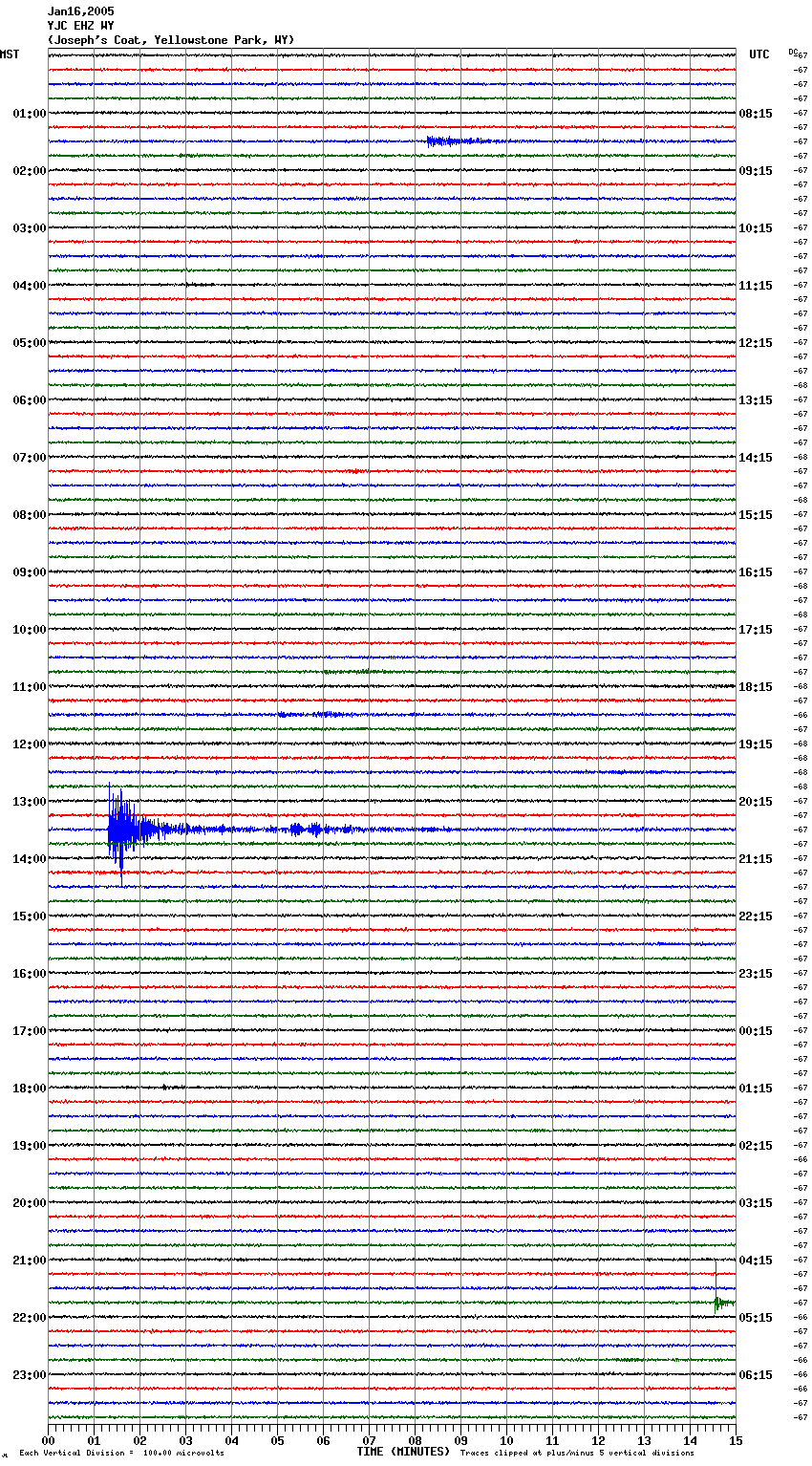Click the 00:15 UTC time label
This screenshot has width=812, height=1466.
pos(756,1031)
